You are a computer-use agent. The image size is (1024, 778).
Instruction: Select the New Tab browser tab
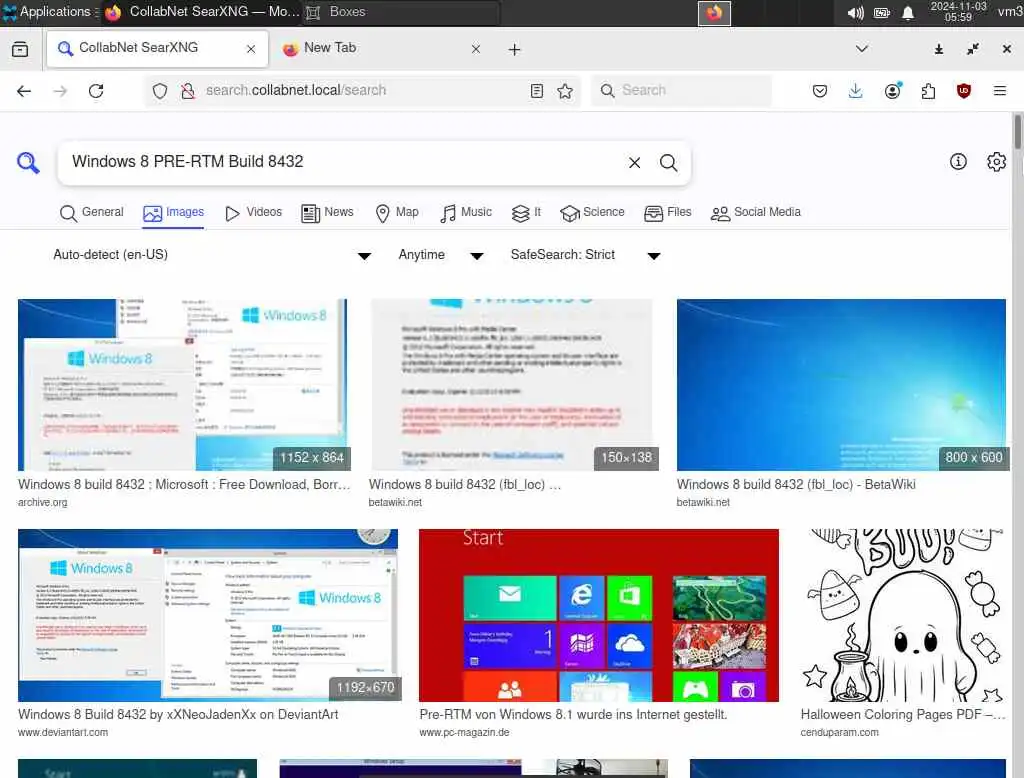tap(382, 49)
